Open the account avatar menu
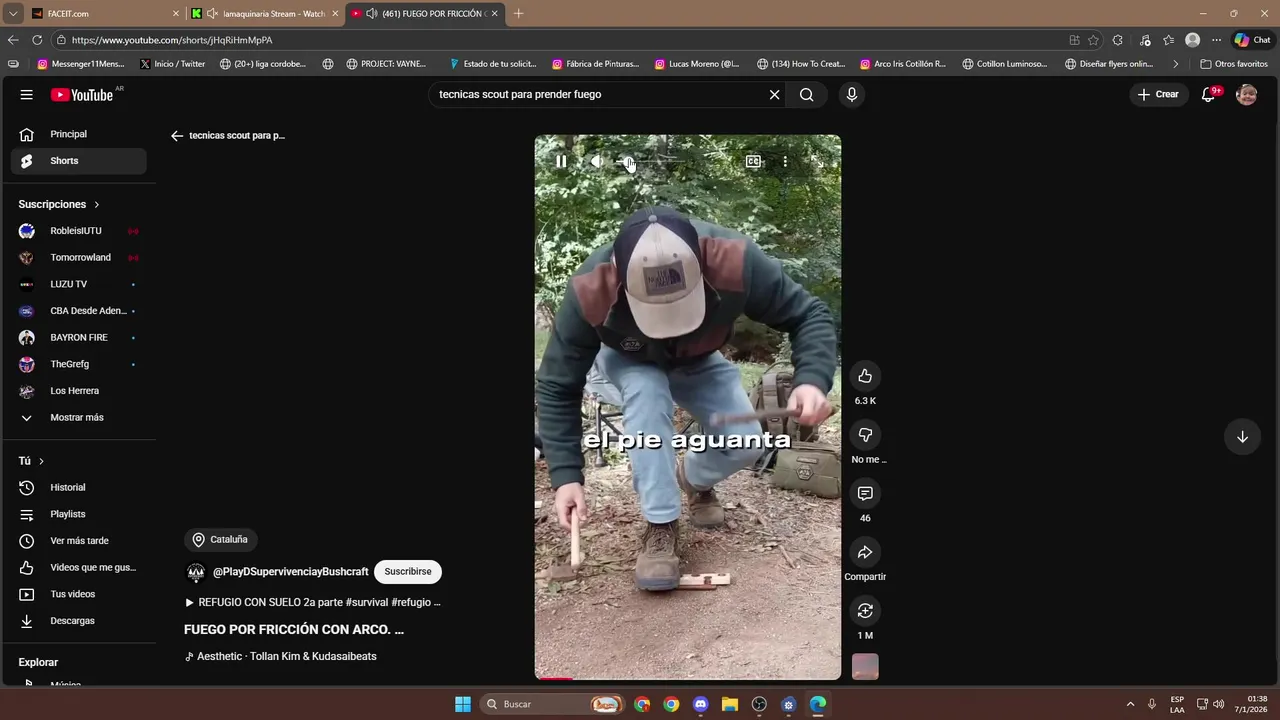Viewport: 1280px width, 720px height. [x=1246, y=94]
